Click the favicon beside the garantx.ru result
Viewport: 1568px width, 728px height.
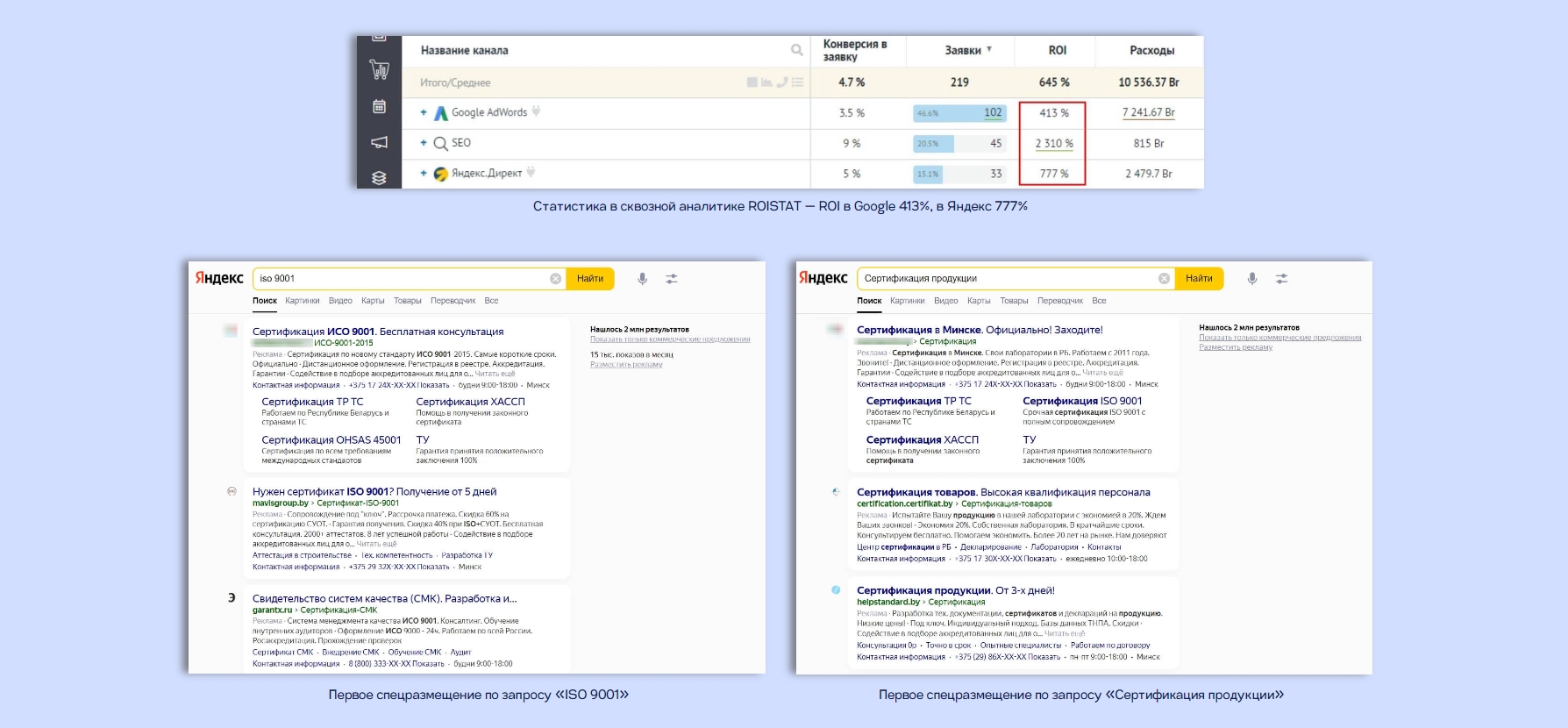pyautogui.click(x=232, y=598)
